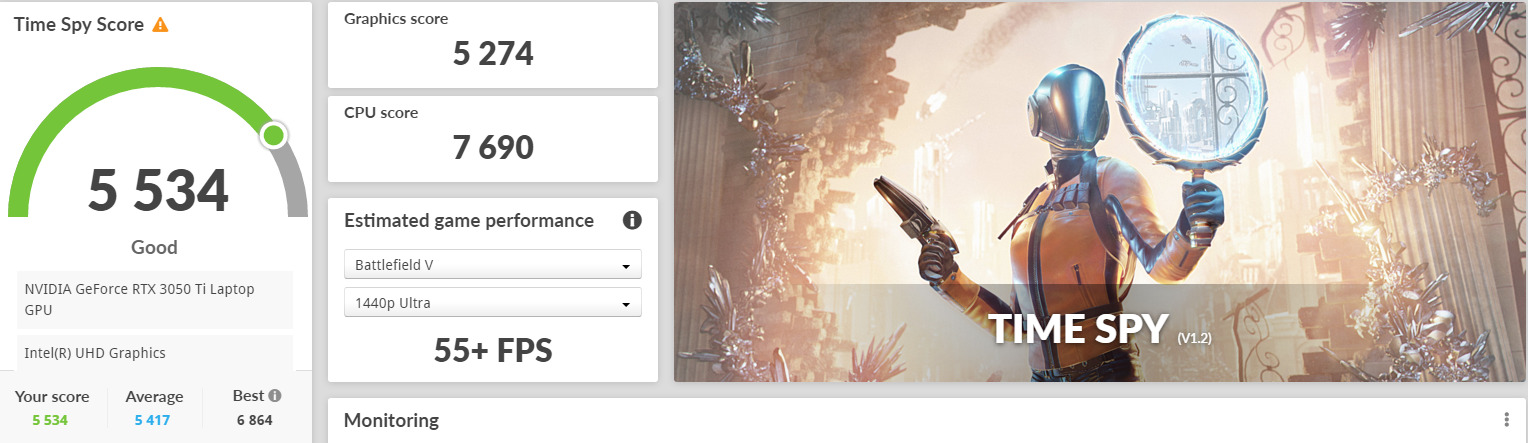
Task: Select the CPU score panel
Action: [x=493, y=139]
